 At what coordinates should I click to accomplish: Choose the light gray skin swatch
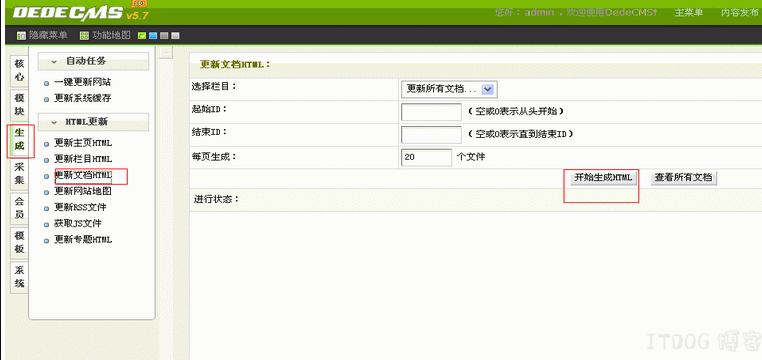coord(175,35)
